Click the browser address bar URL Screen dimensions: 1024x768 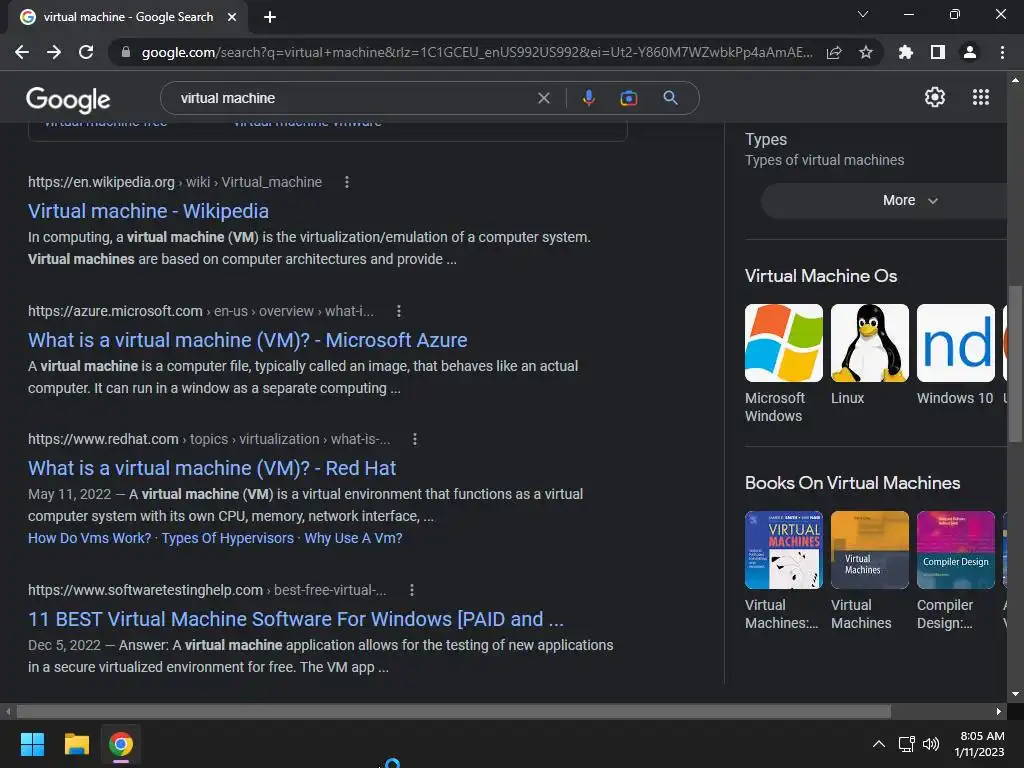[x=477, y=52]
